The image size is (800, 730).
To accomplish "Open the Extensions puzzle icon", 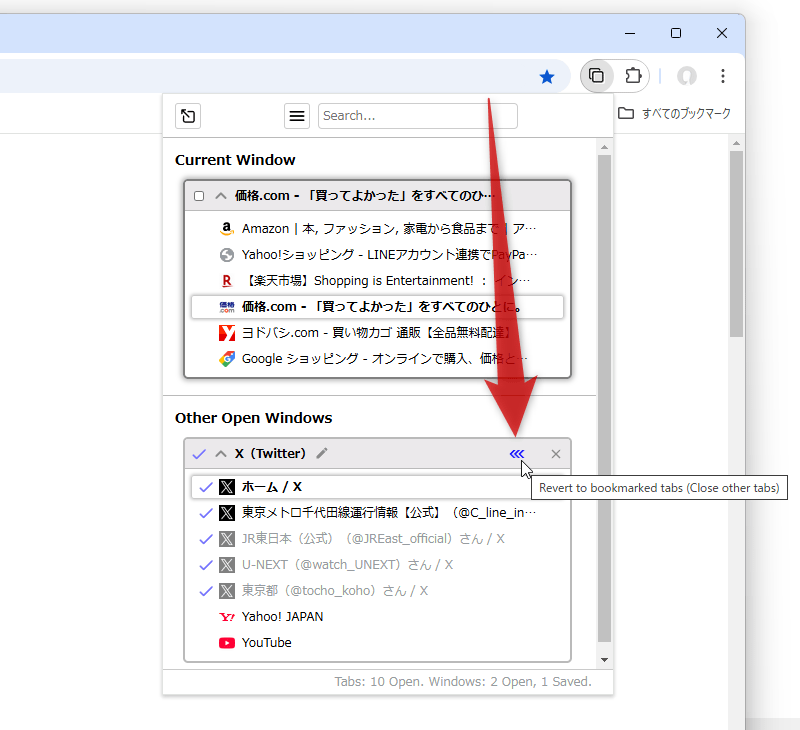I will pyautogui.click(x=633, y=76).
